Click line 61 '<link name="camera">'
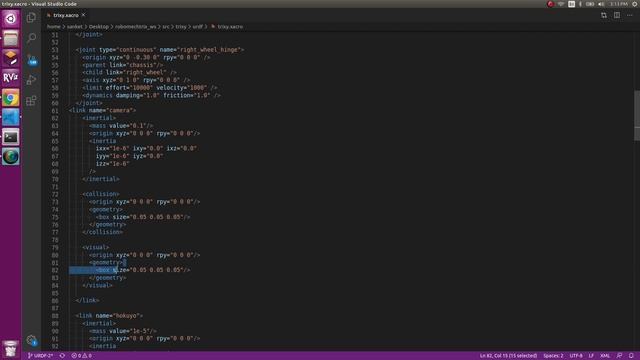640x360 pixels. tap(102, 111)
